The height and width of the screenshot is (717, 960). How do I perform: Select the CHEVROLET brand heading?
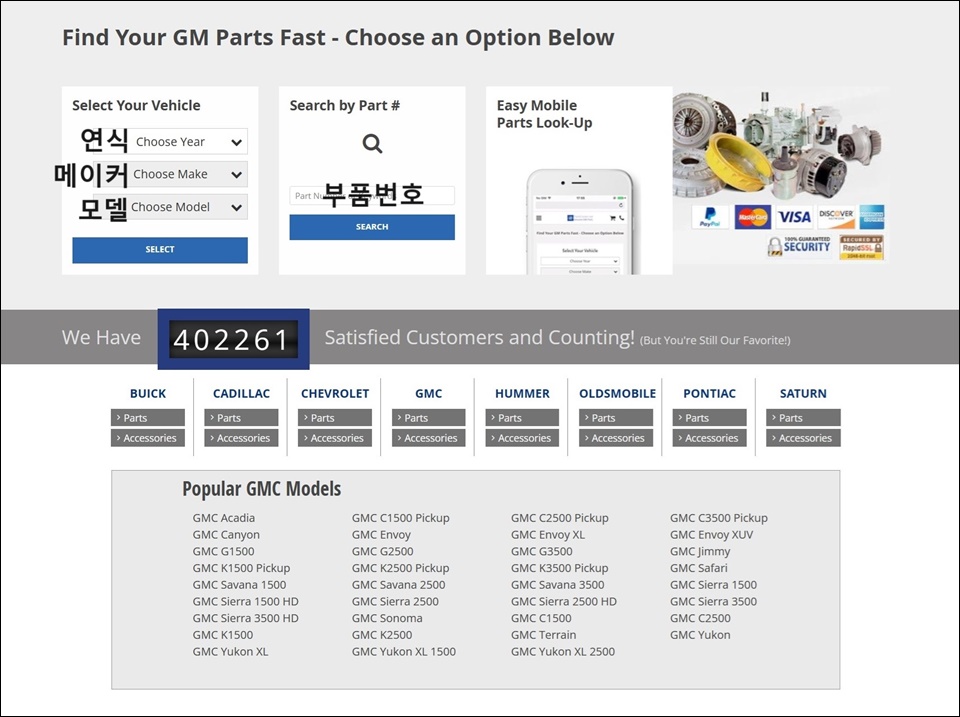click(x=335, y=394)
